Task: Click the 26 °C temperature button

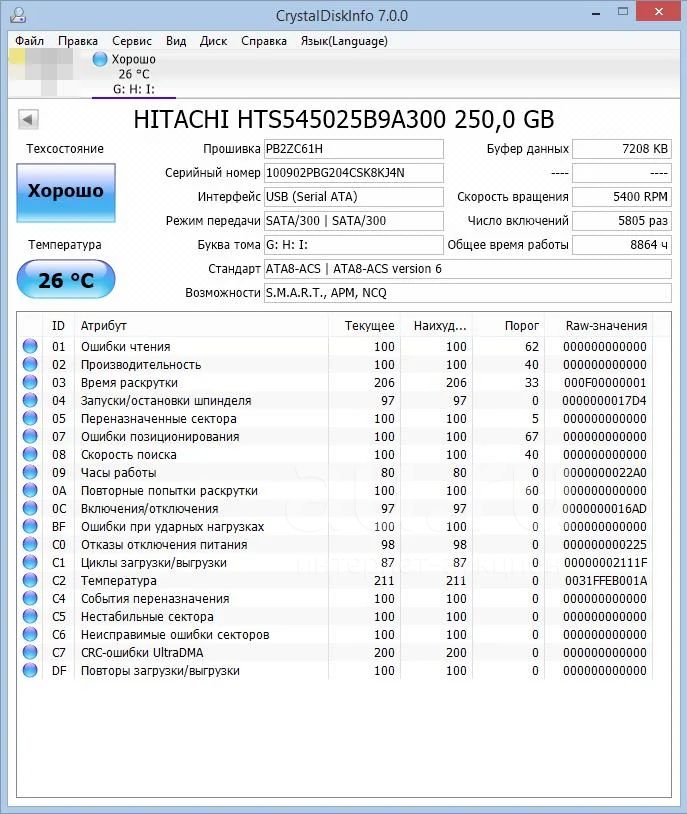Action: point(66,280)
